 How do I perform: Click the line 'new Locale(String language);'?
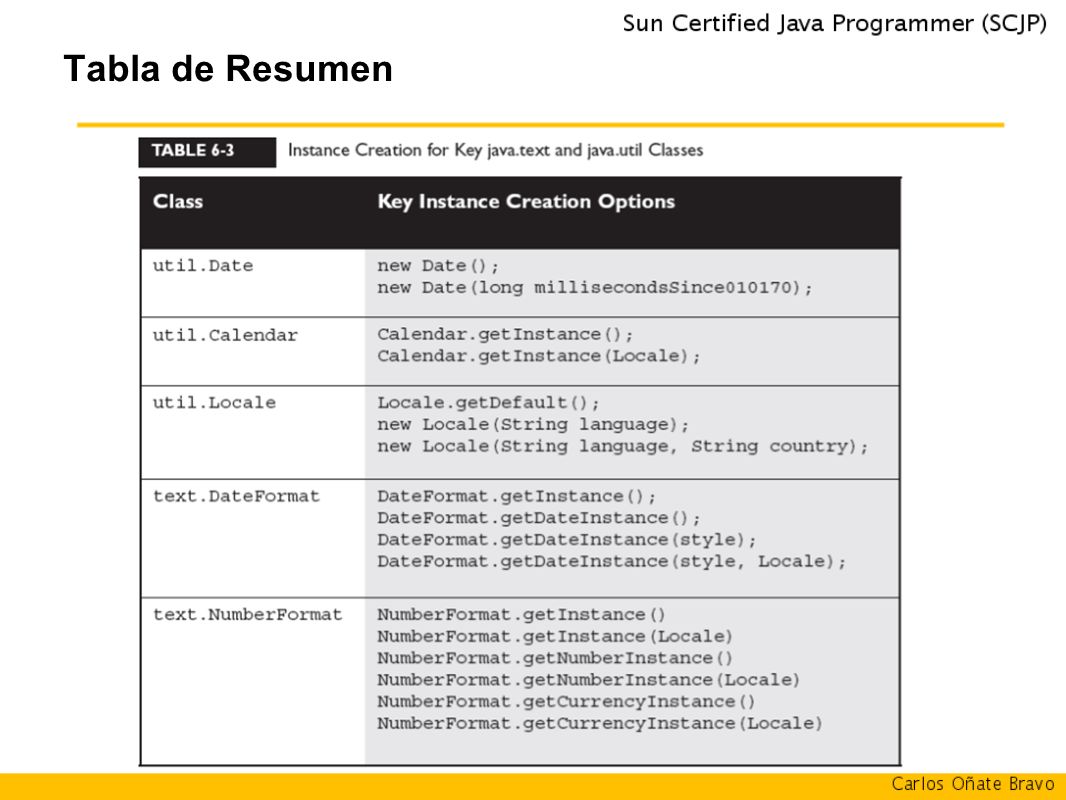[x=534, y=425]
